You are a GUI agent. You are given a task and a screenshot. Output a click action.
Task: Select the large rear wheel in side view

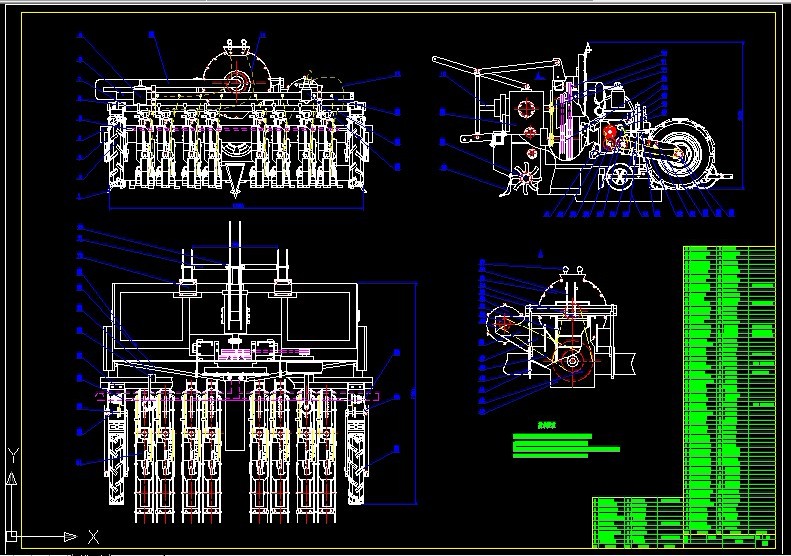[681, 153]
